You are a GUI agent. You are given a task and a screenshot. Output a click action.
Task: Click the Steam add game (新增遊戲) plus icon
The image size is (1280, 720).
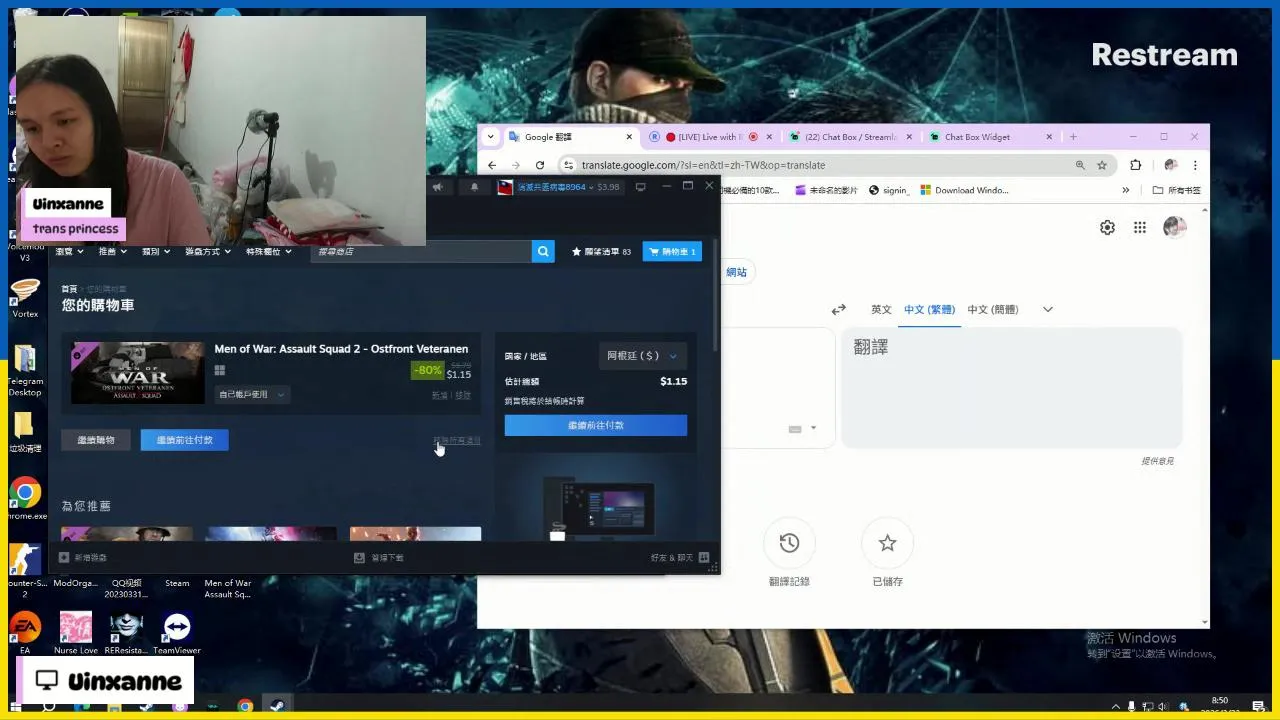64,557
